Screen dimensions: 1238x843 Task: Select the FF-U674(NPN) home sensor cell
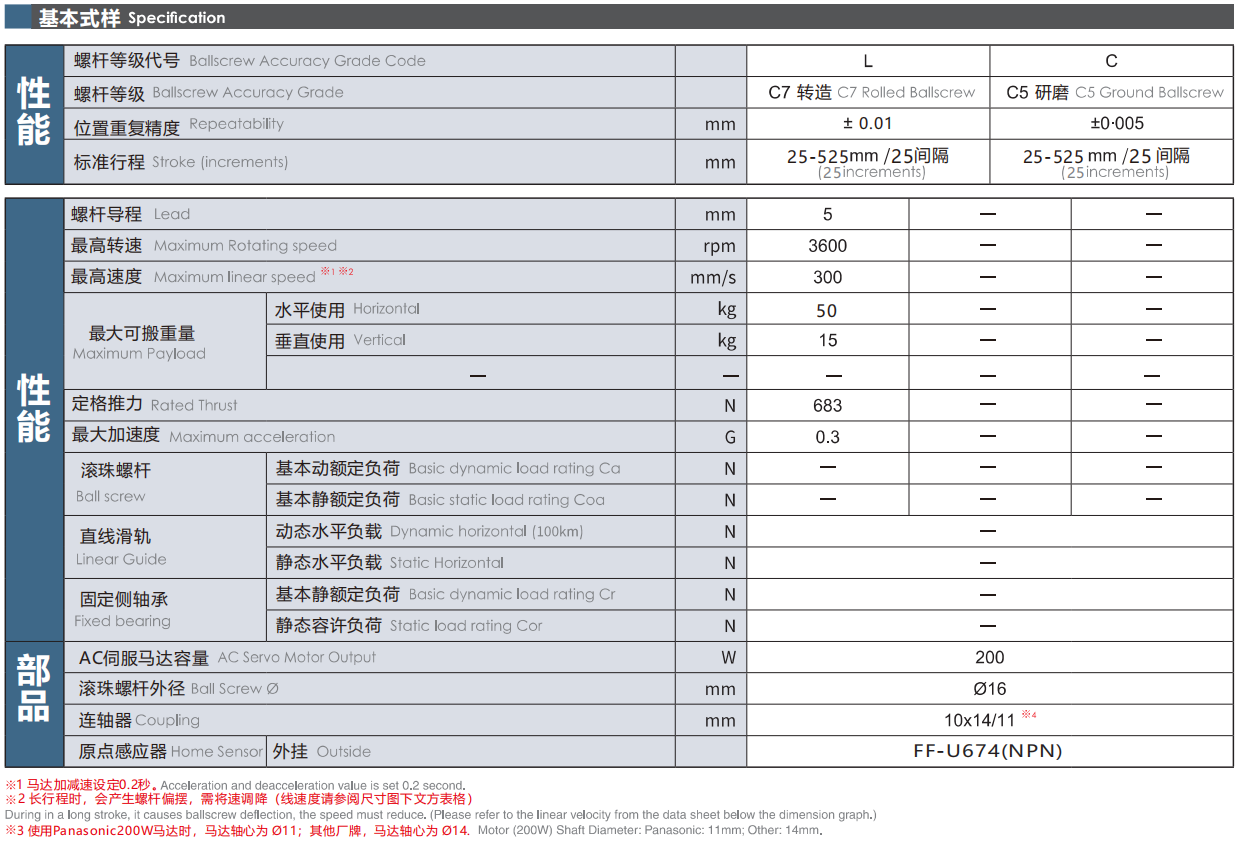(988, 751)
